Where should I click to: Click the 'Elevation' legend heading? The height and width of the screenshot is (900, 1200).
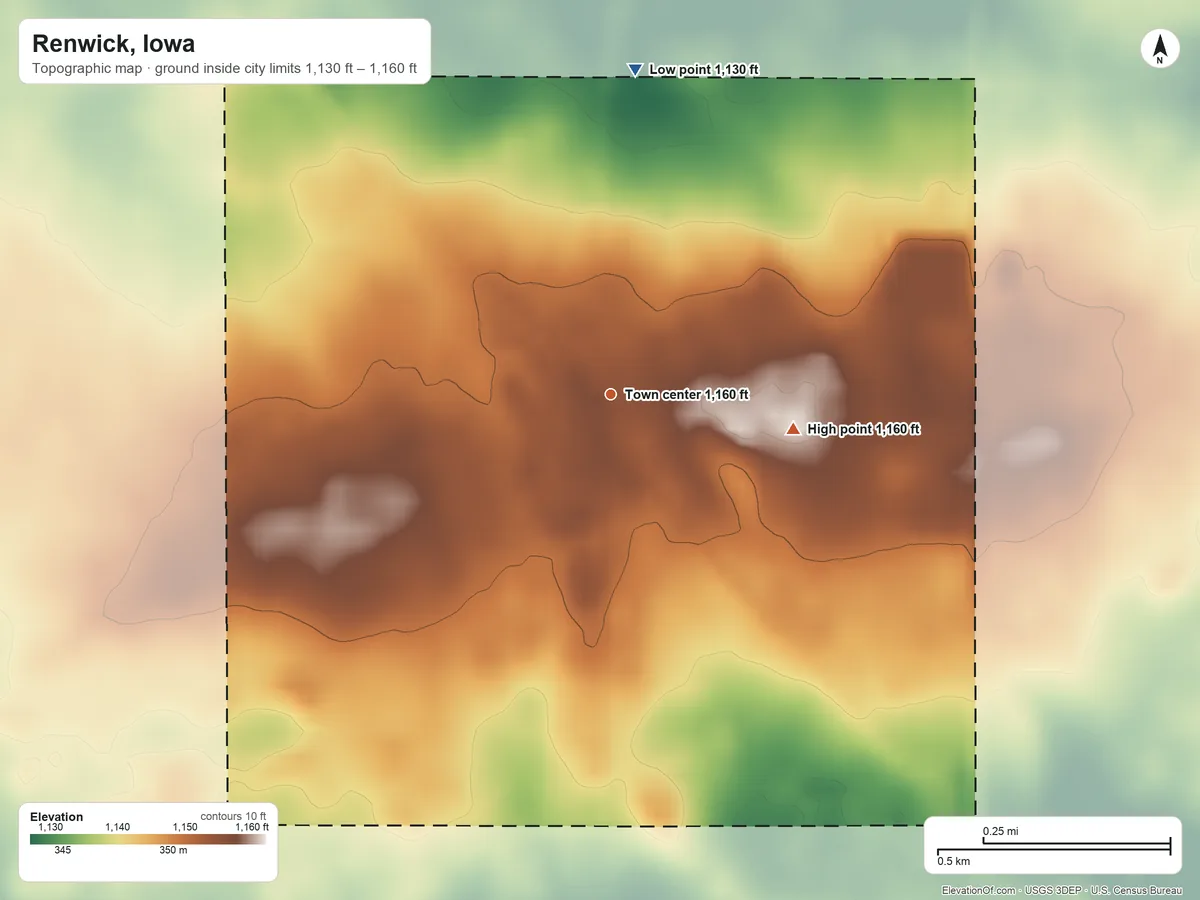(57, 817)
